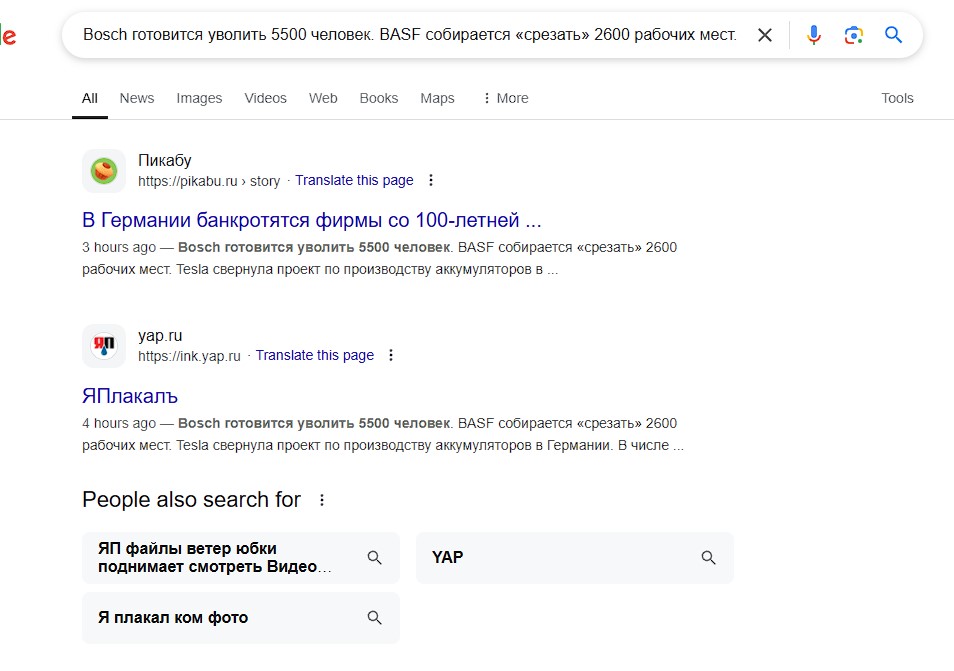
Task: Search ЯП файлы ветер юбки поднимает suggestion
Action: [240, 558]
